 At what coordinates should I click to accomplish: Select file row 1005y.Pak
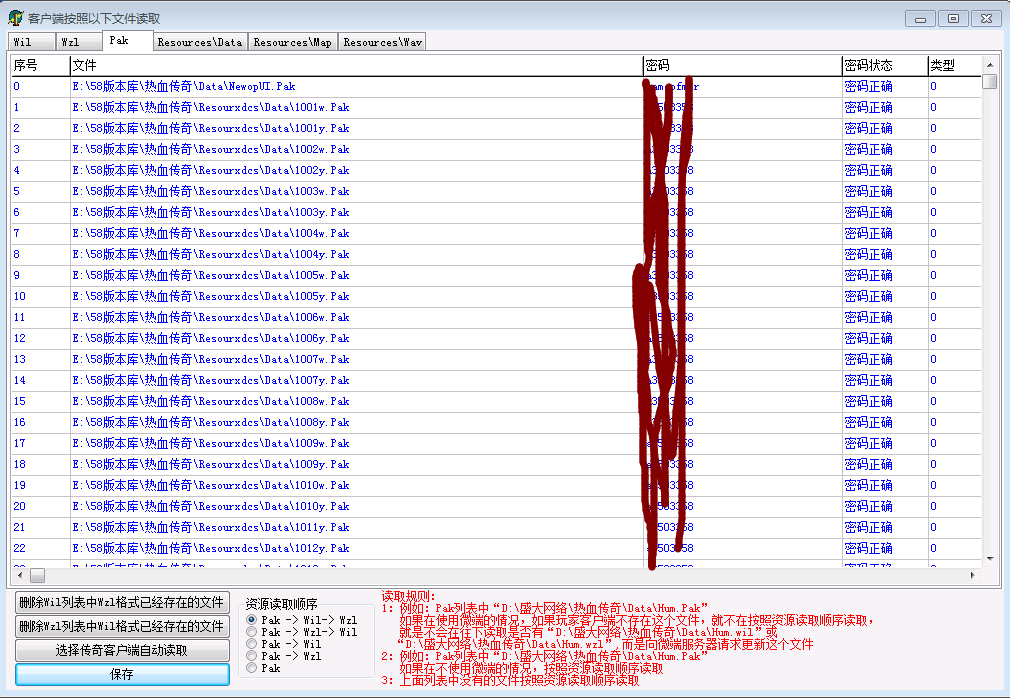pyautogui.click(x=496, y=296)
